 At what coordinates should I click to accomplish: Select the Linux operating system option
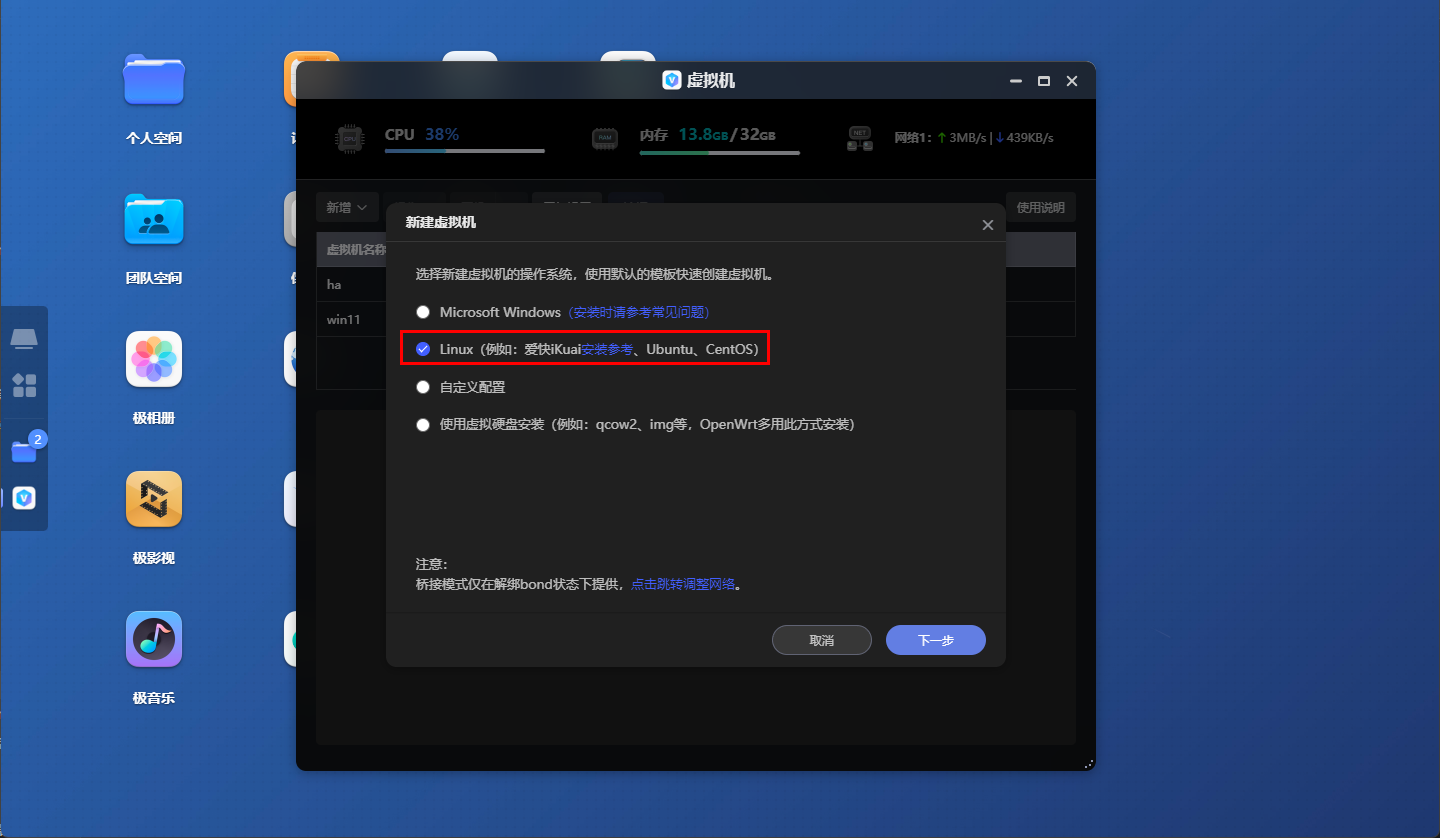(423, 349)
